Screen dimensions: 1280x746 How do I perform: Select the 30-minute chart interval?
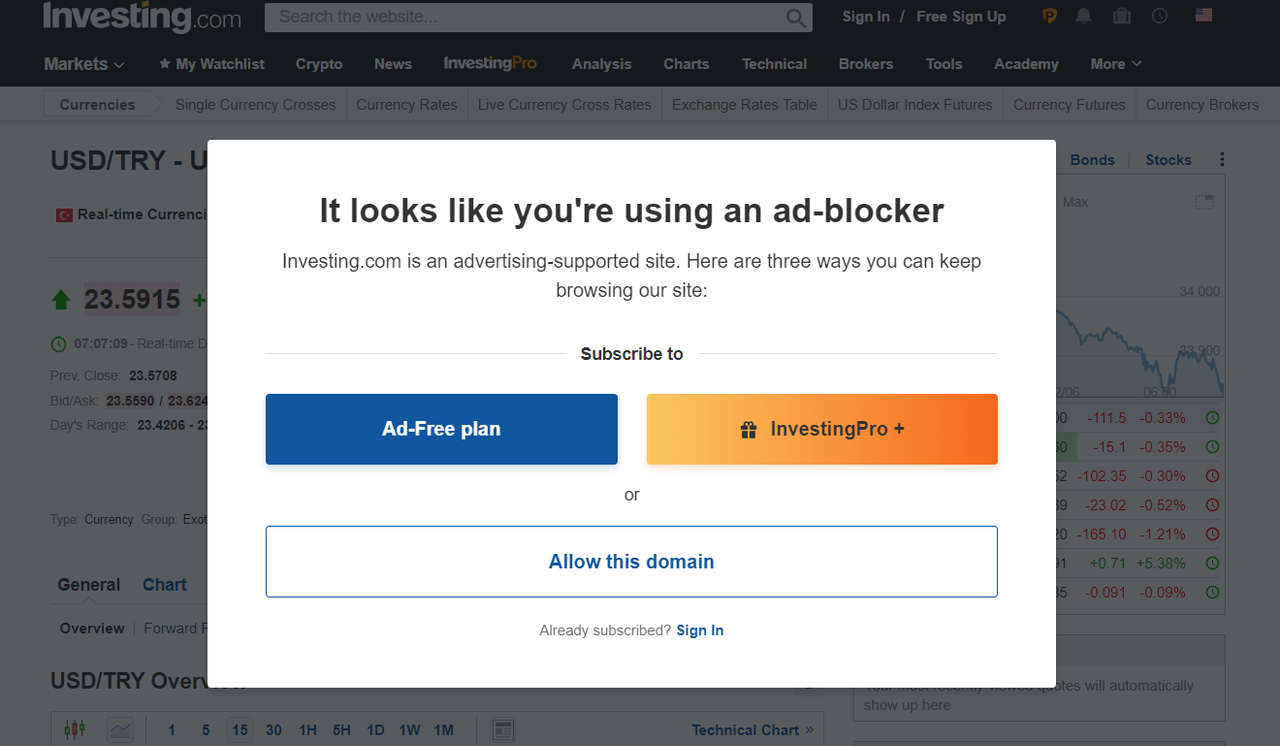point(274,730)
